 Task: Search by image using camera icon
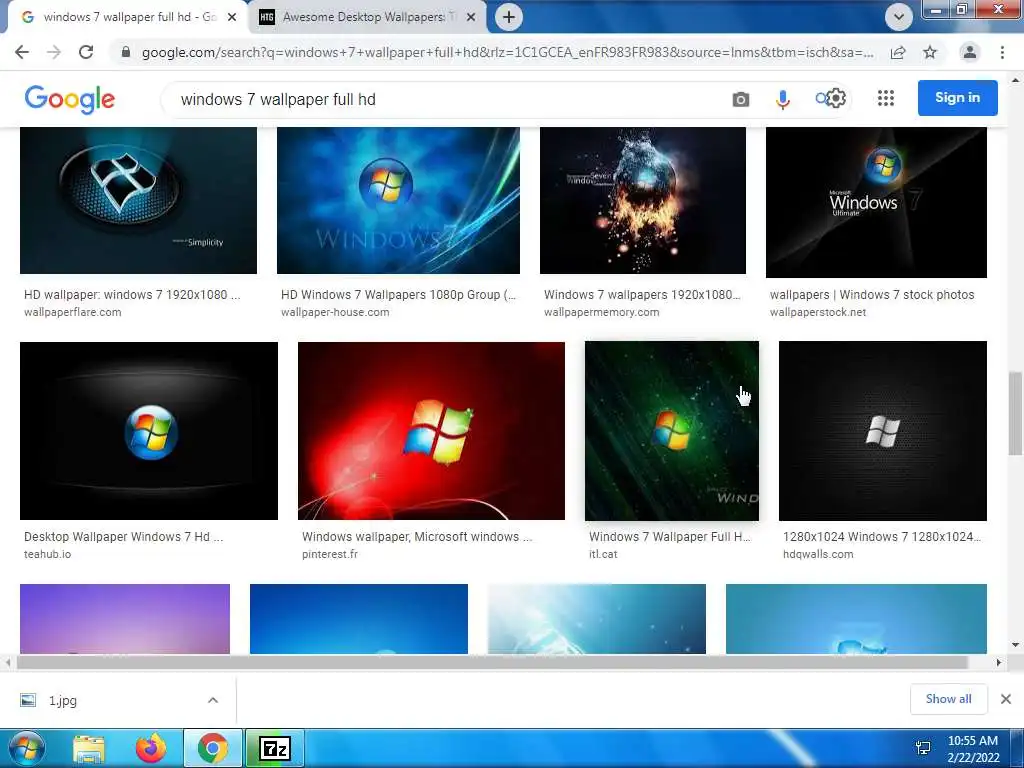point(741,99)
